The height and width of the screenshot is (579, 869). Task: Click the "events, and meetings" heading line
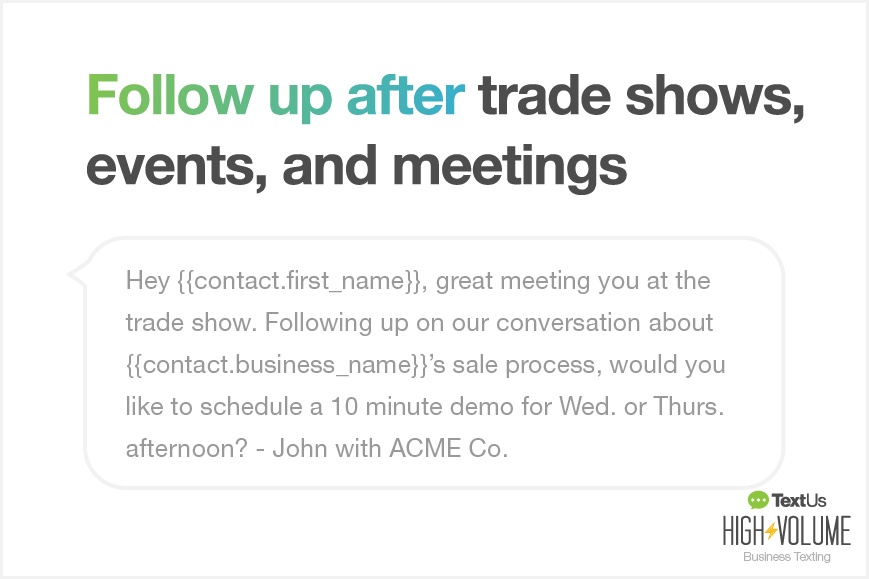coord(356,166)
